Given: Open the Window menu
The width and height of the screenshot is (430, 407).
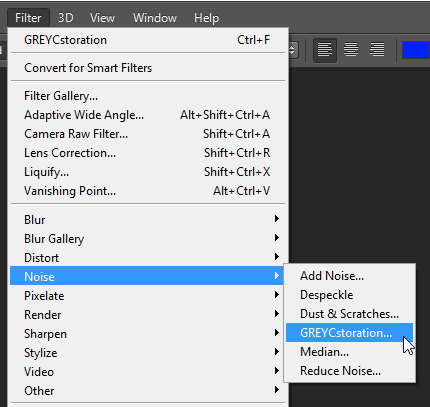Looking at the screenshot, I should click(155, 18).
